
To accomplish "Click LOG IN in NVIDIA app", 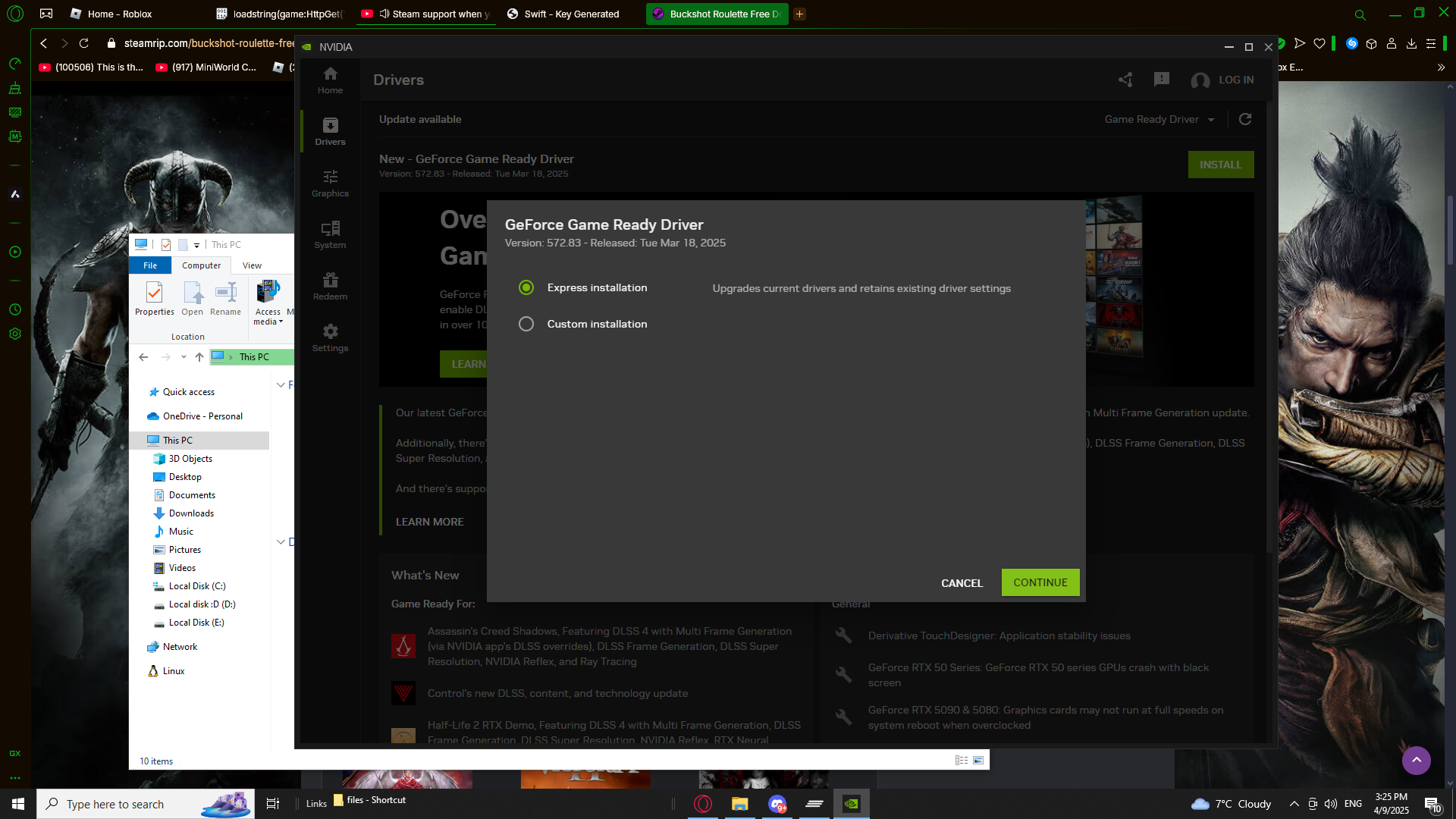I will click(1222, 80).
